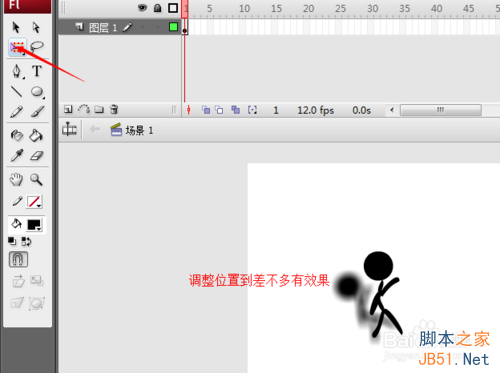Toggle Onion Skin
The width and height of the screenshot is (500, 373).
tap(206, 110)
